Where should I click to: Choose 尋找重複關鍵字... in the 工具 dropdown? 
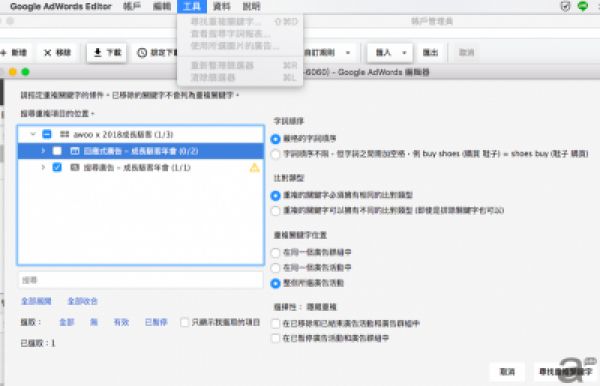[x=240, y=22]
